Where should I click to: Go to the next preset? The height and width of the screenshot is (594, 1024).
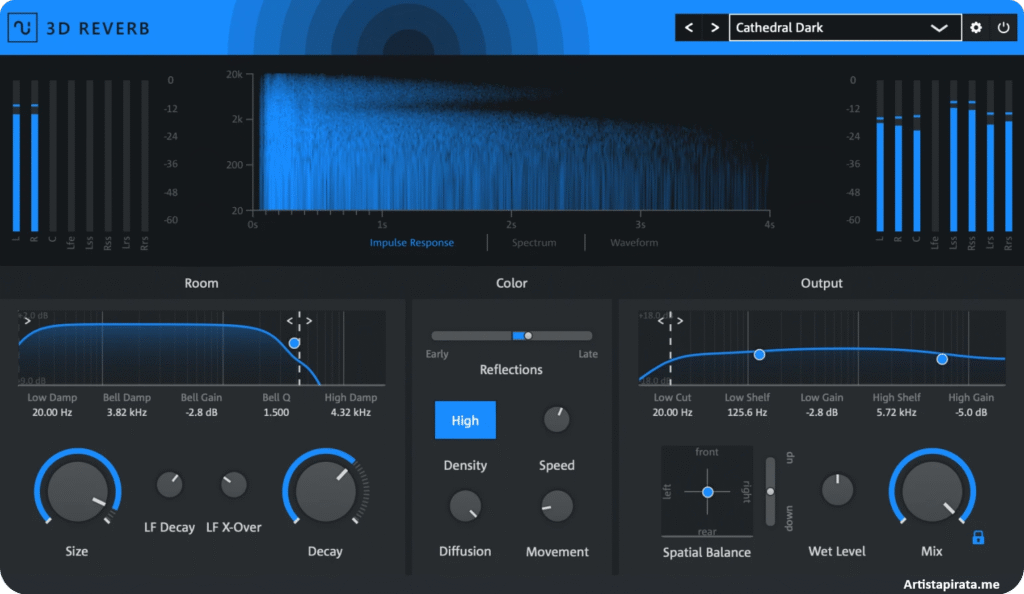click(713, 27)
